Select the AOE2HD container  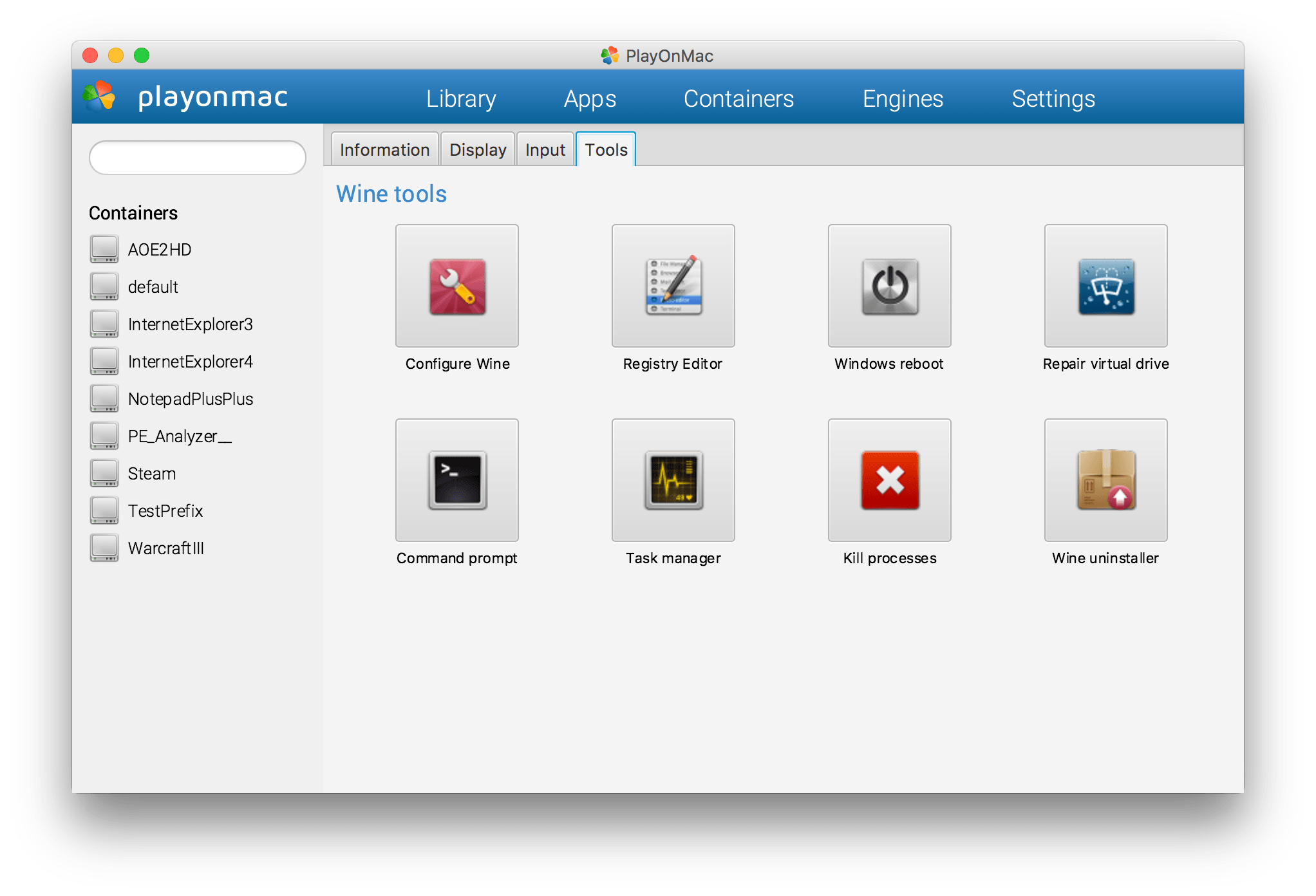[x=159, y=250]
